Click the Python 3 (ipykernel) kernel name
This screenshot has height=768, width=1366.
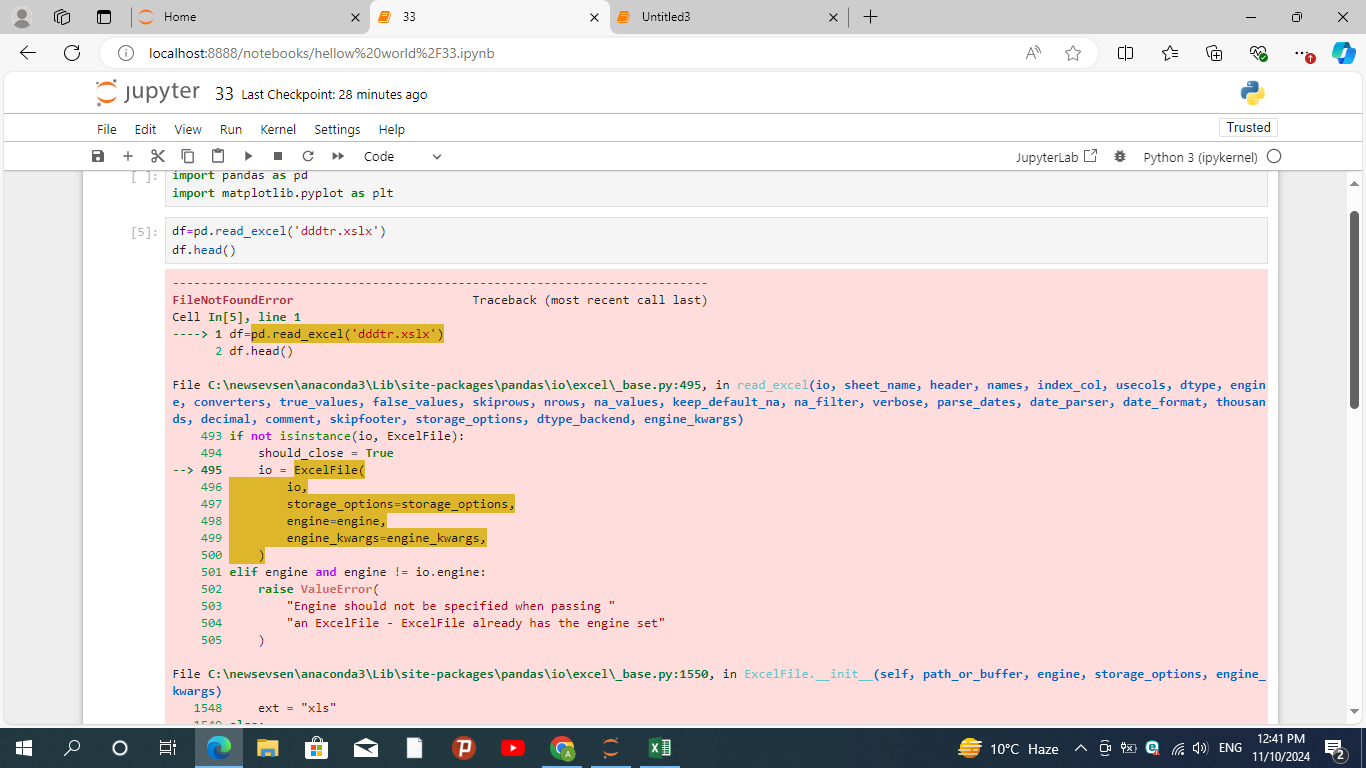1201,157
